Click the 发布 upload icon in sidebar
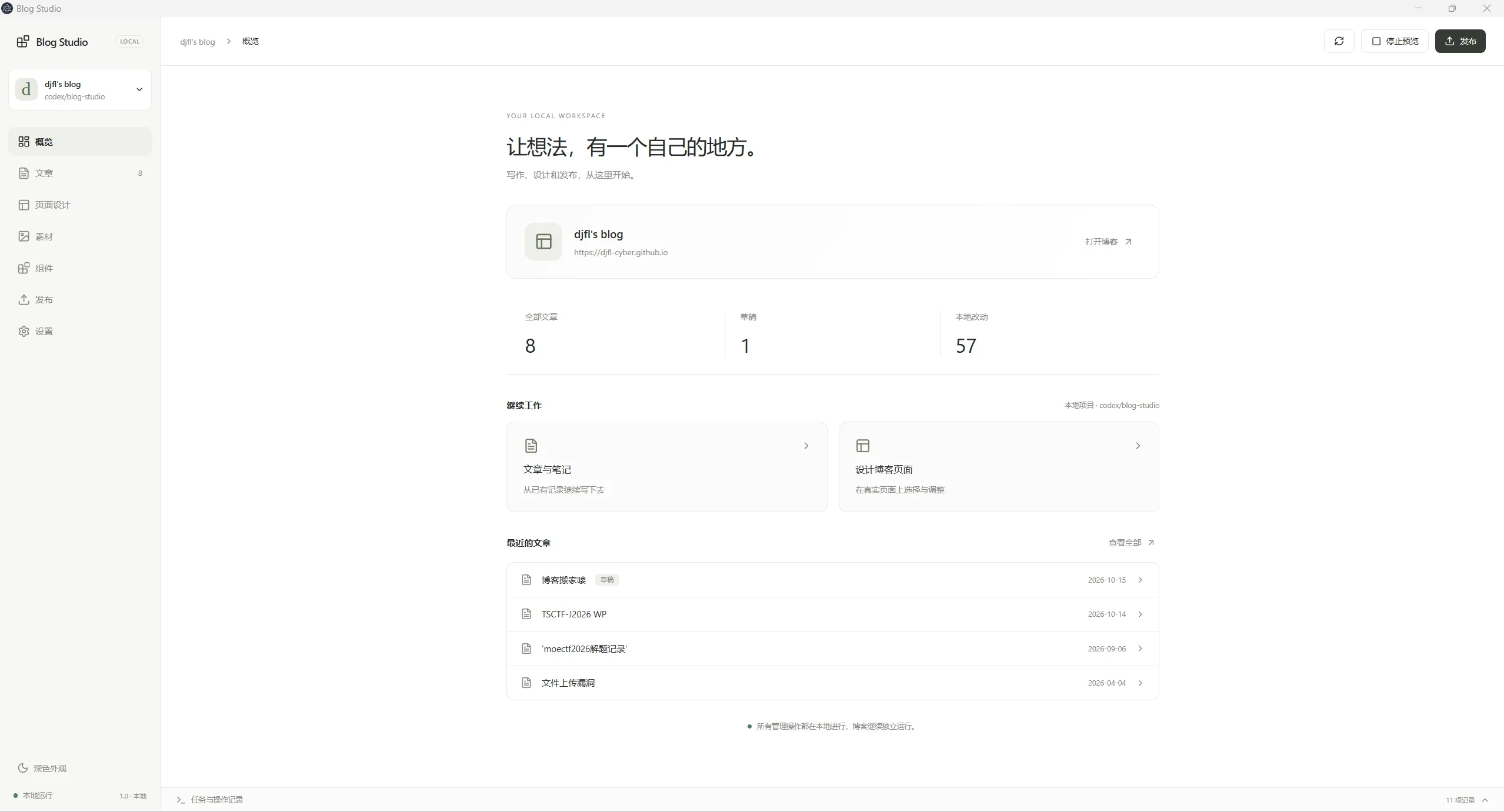This screenshot has width=1504, height=812. point(24,299)
